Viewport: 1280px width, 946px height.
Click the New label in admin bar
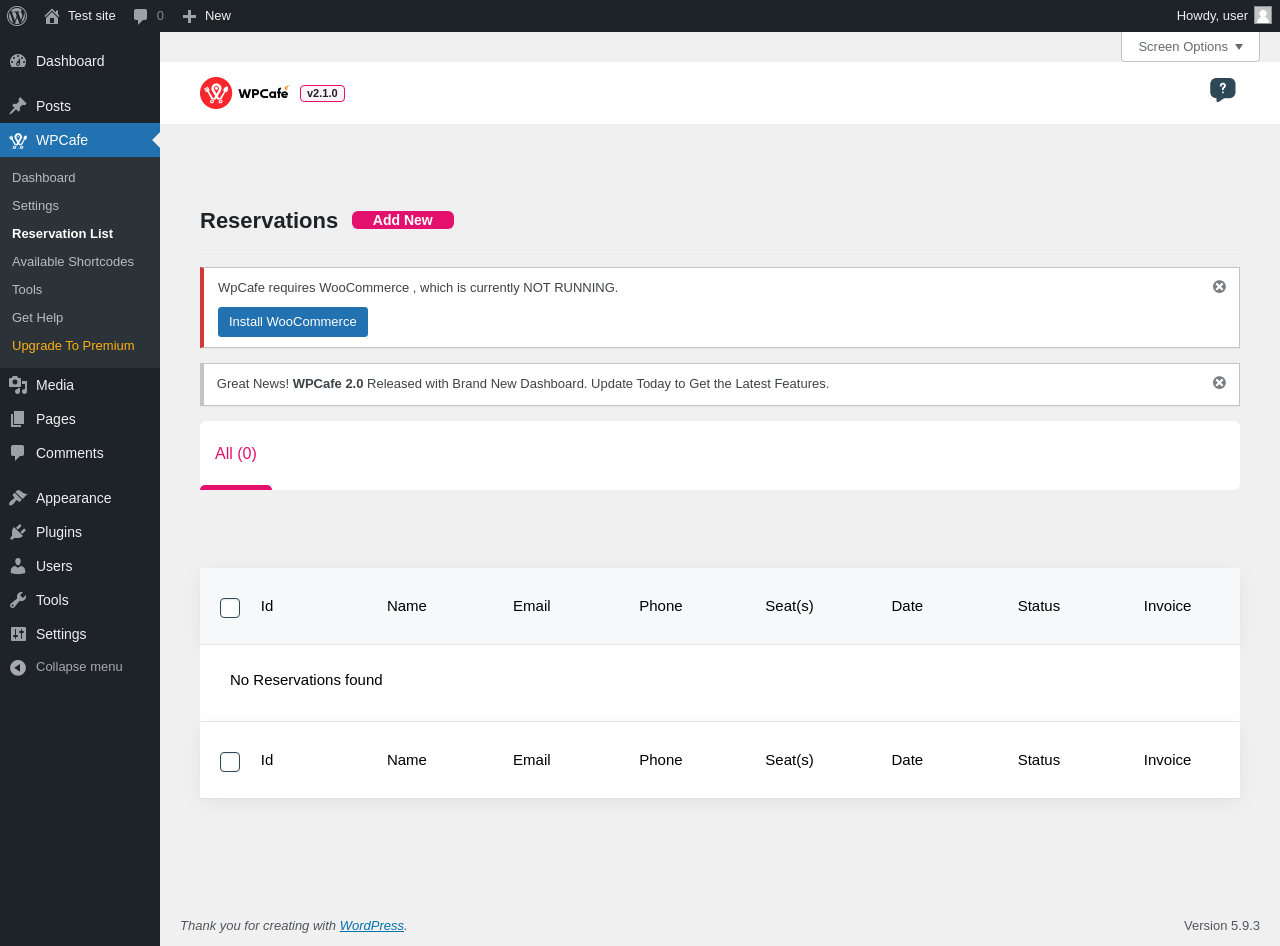coord(218,16)
